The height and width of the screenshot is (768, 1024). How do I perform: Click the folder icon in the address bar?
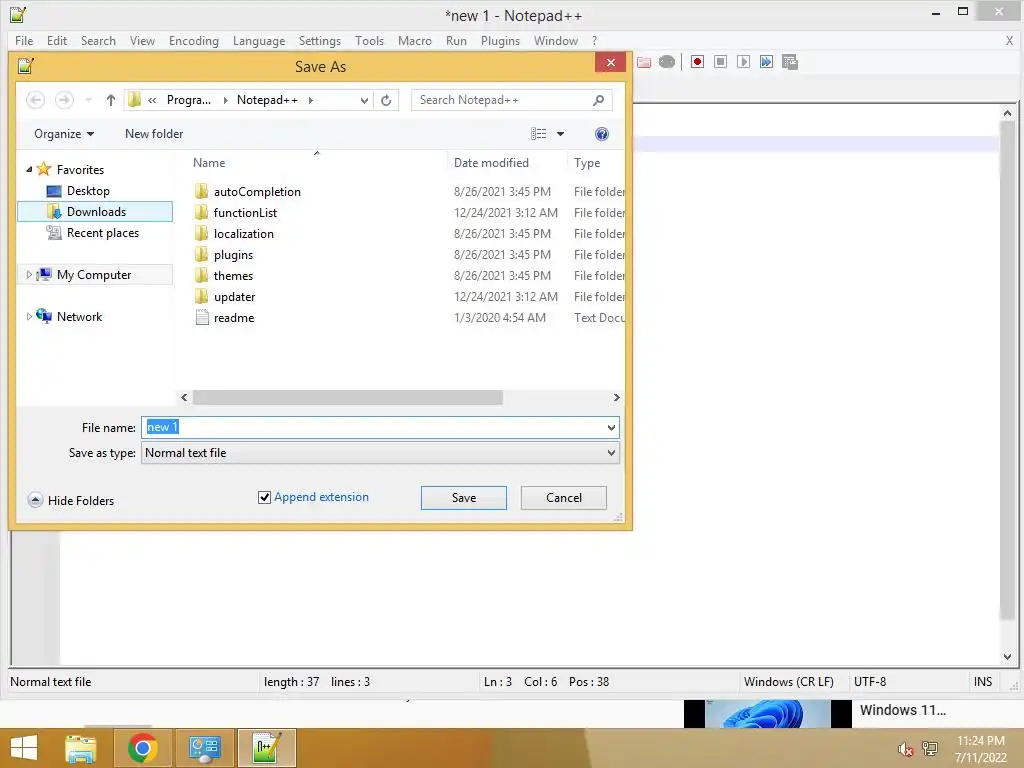tap(135, 100)
